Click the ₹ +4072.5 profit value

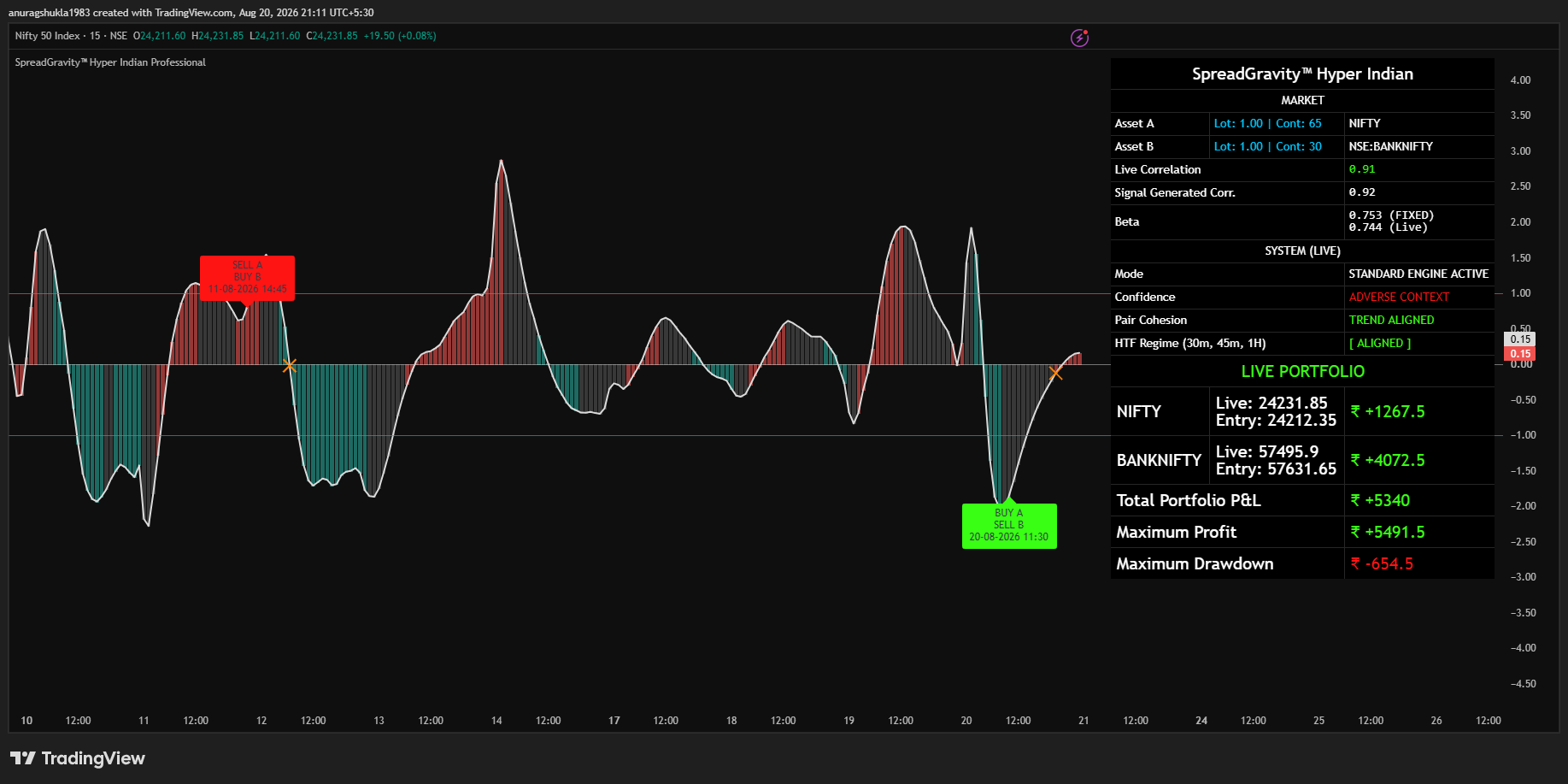1388,461
